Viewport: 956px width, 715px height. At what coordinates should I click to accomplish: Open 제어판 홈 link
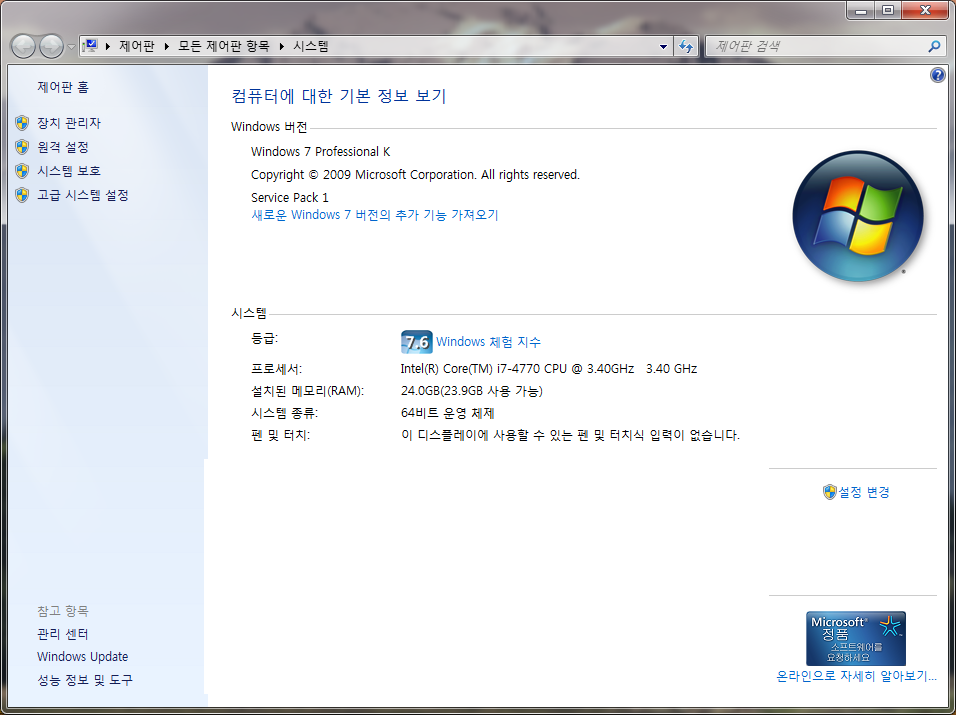[x=63, y=87]
